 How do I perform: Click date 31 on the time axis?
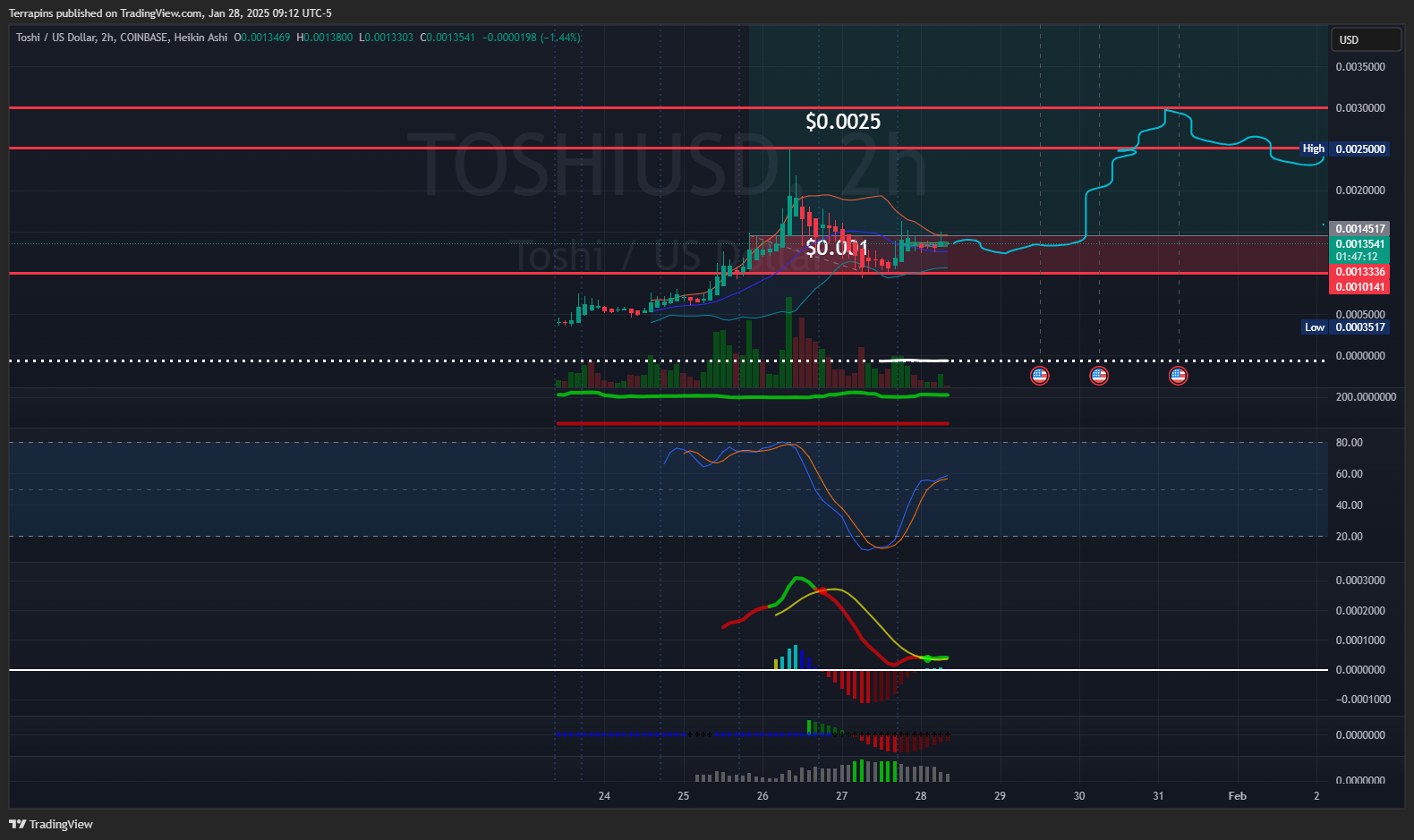click(1158, 796)
